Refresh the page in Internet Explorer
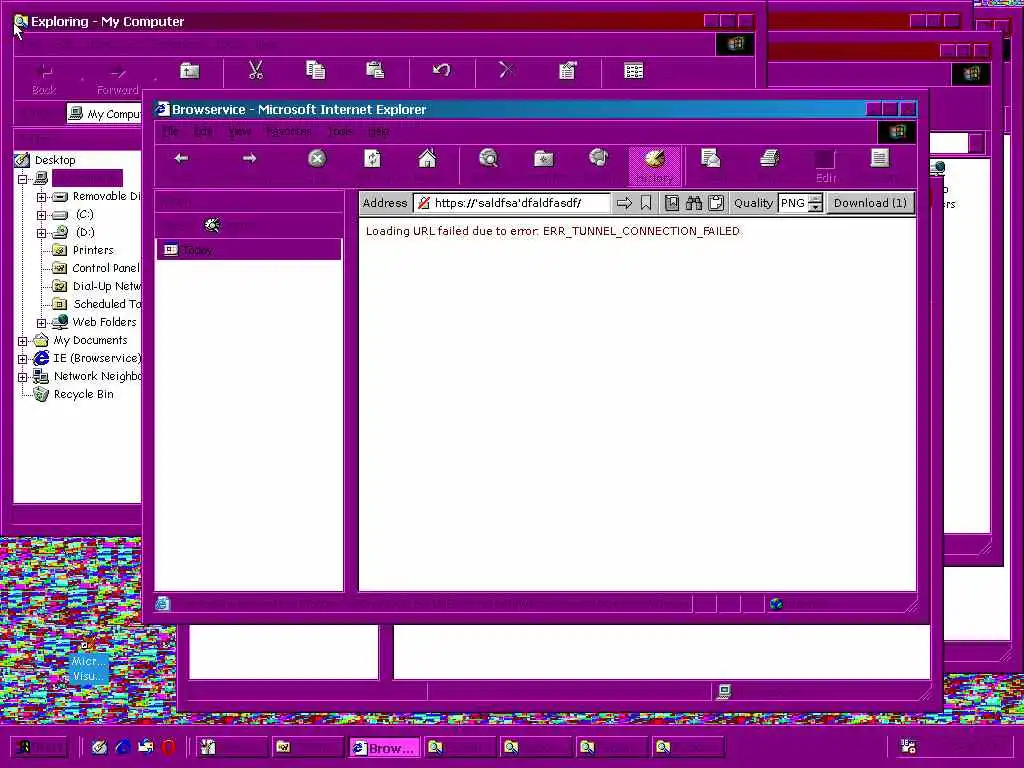 tap(372, 158)
